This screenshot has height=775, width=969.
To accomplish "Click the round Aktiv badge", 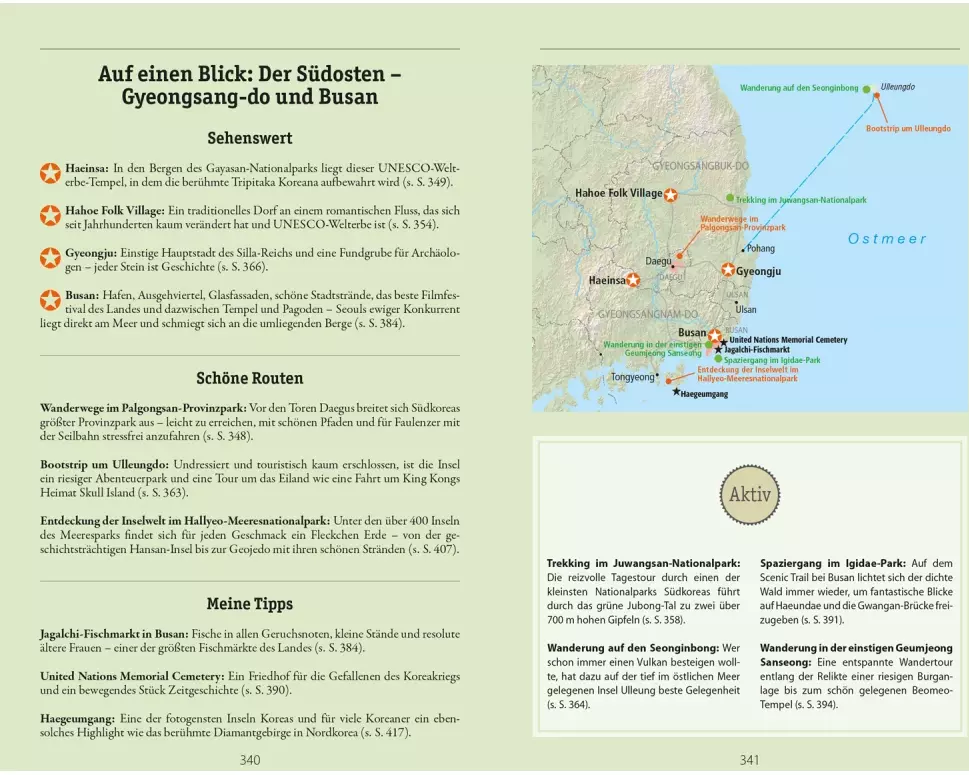I will tap(750, 495).
